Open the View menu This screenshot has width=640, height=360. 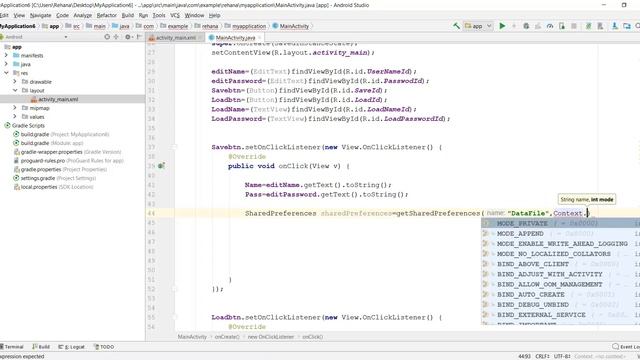[19, 15]
